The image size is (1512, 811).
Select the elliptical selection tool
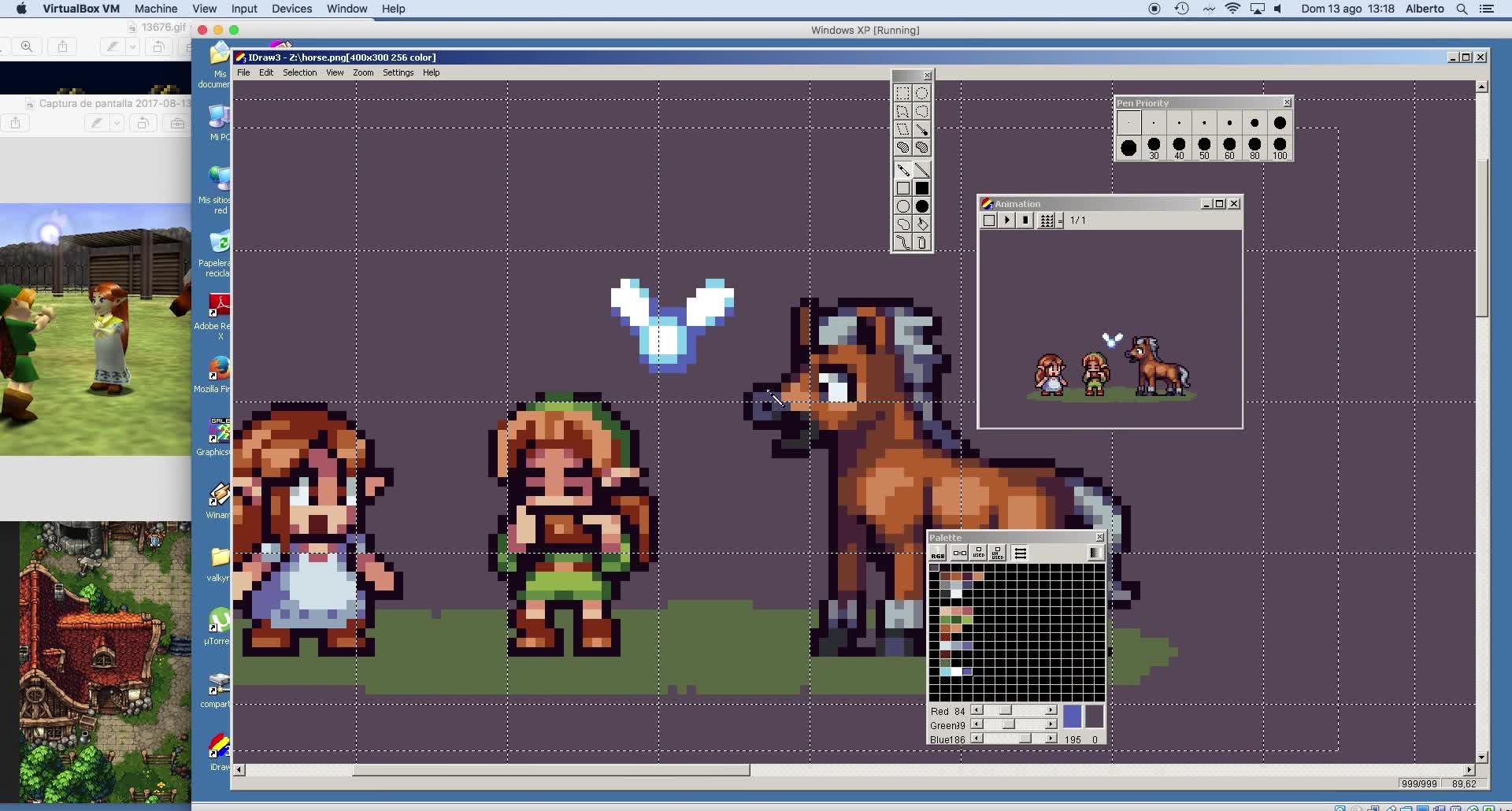tap(921, 93)
